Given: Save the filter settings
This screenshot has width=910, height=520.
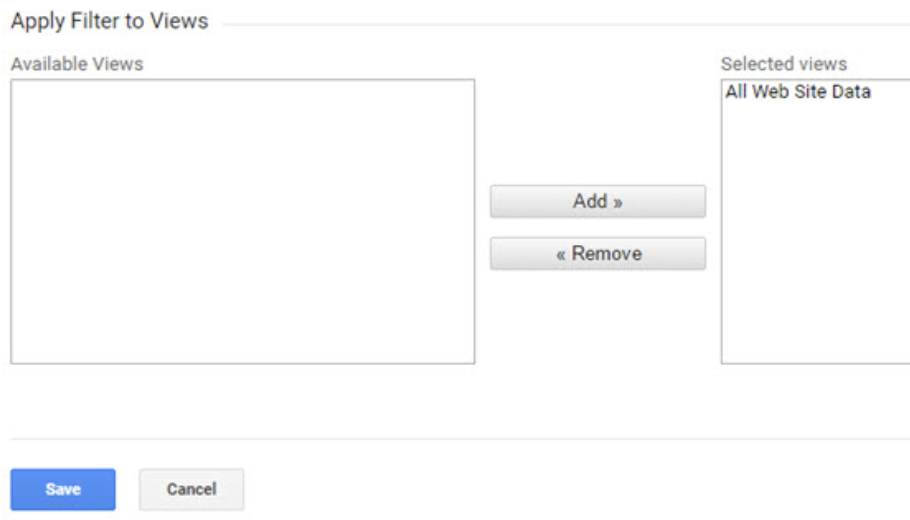Looking at the screenshot, I should pyautogui.click(x=63, y=489).
